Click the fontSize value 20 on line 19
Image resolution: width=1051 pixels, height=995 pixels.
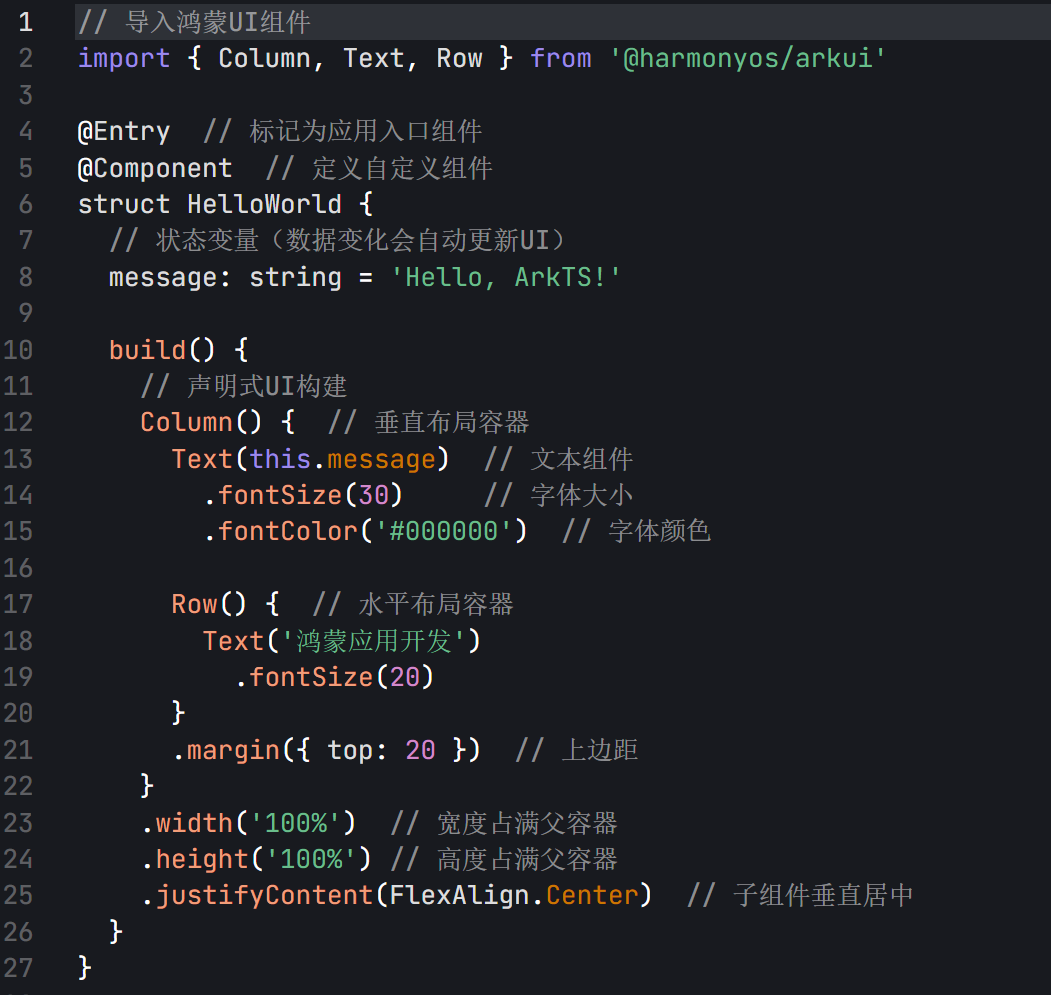pos(405,677)
